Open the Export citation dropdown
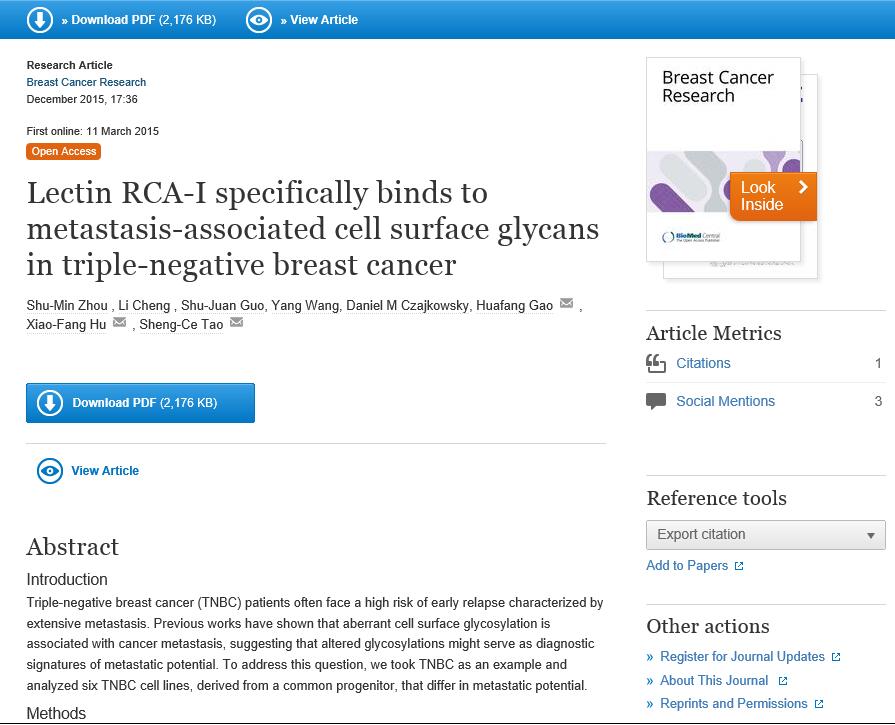This screenshot has height=725, width=895. [765, 535]
